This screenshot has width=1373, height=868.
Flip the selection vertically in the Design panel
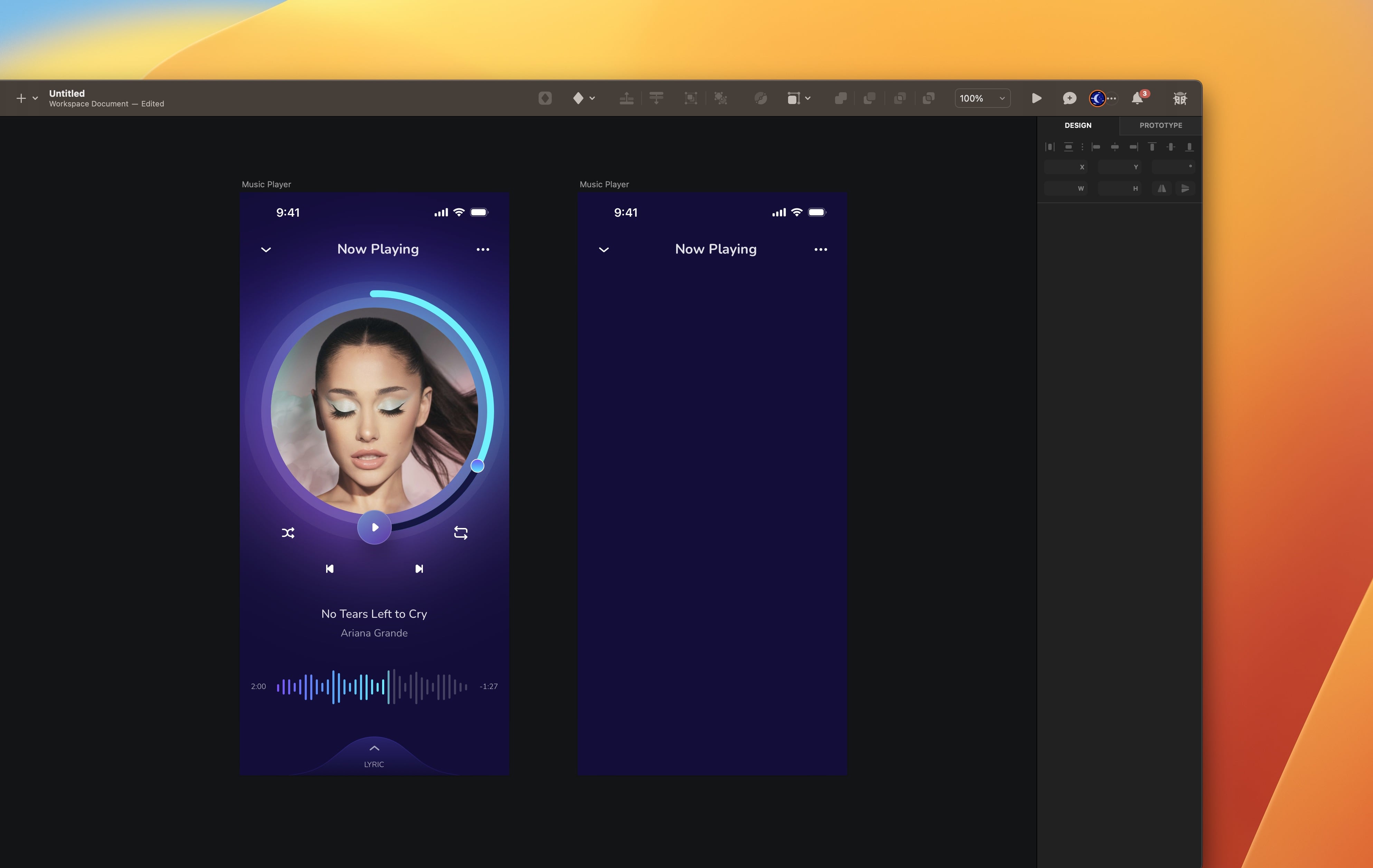(x=1186, y=188)
